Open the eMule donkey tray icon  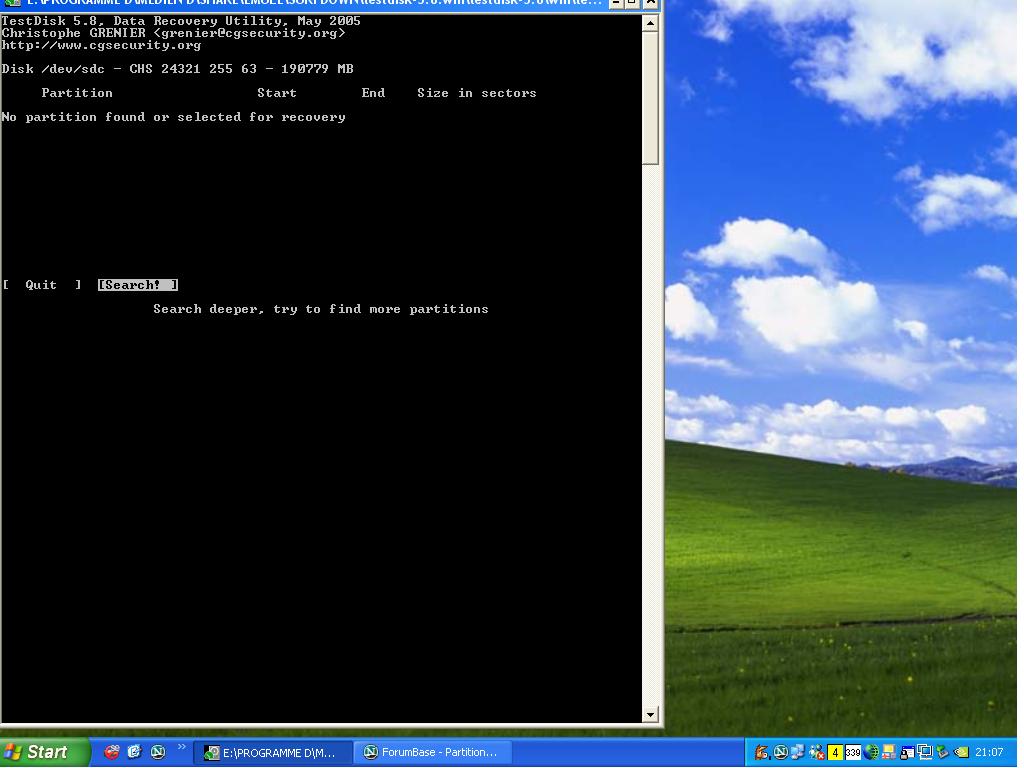pyautogui.click(x=761, y=752)
